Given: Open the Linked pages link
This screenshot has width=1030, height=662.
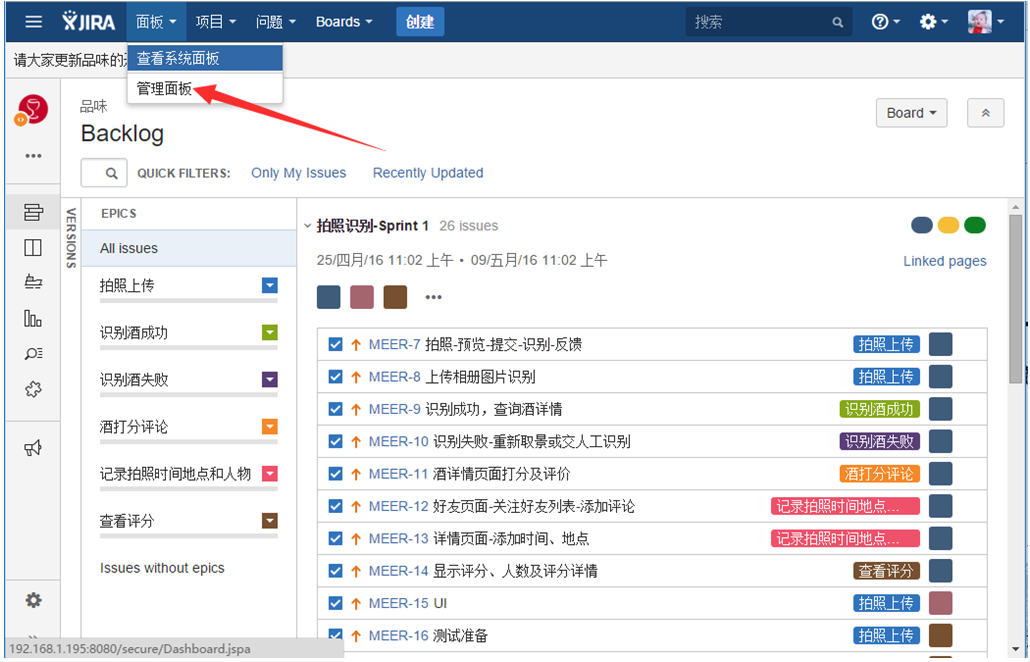Looking at the screenshot, I should [945, 261].
